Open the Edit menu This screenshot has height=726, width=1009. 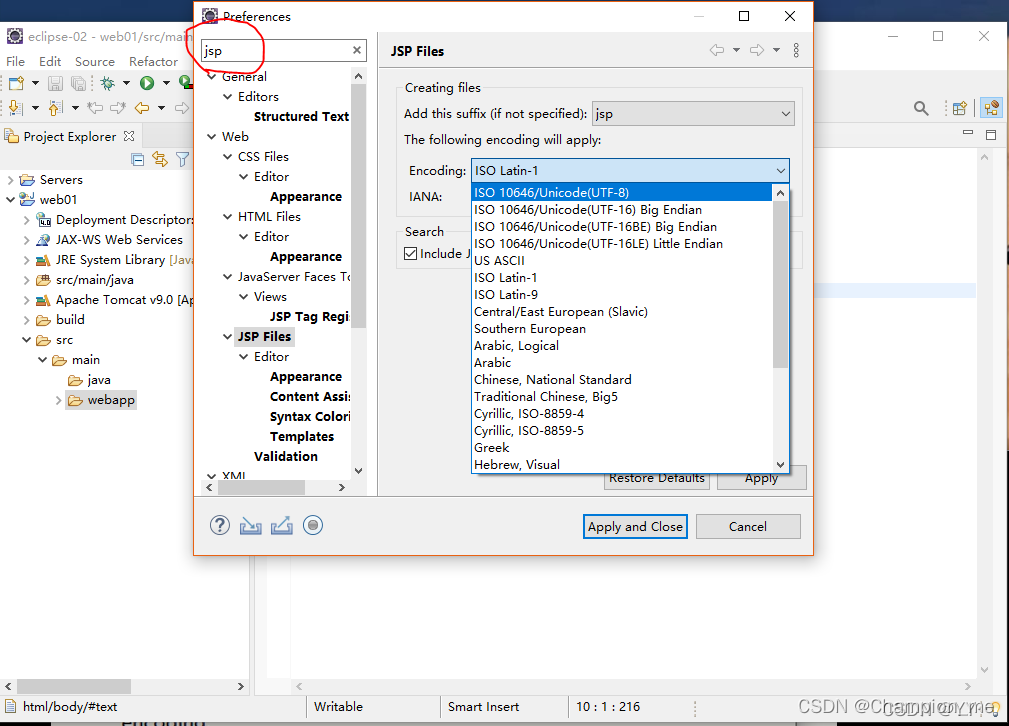click(50, 61)
